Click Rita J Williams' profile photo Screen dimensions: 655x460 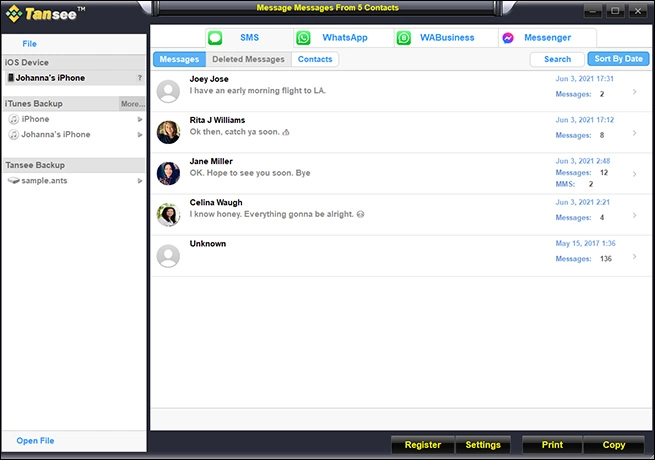pyautogui.click(x=169, y=132)
